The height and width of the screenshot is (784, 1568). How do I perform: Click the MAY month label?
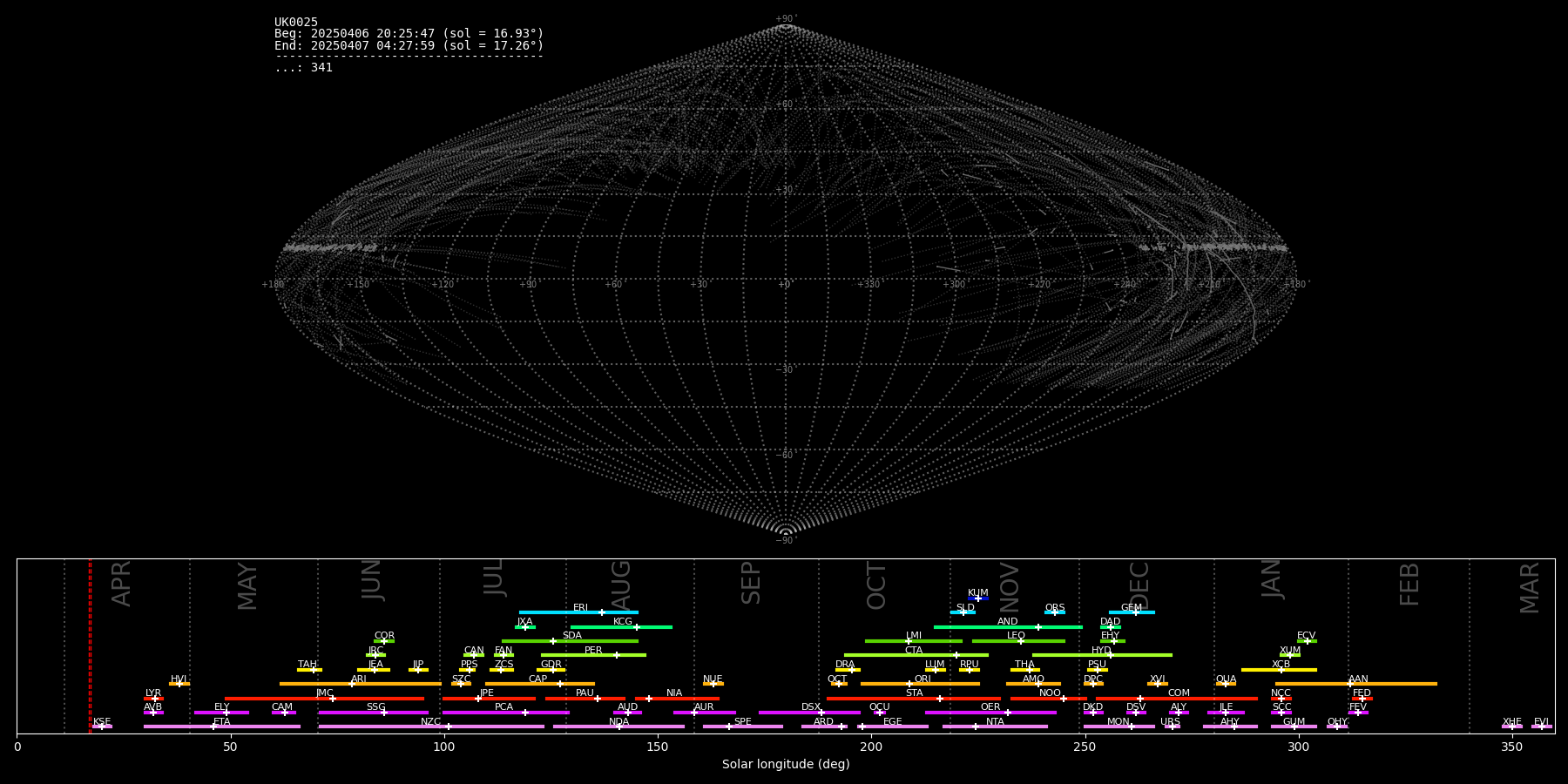[x=247, y=586]
